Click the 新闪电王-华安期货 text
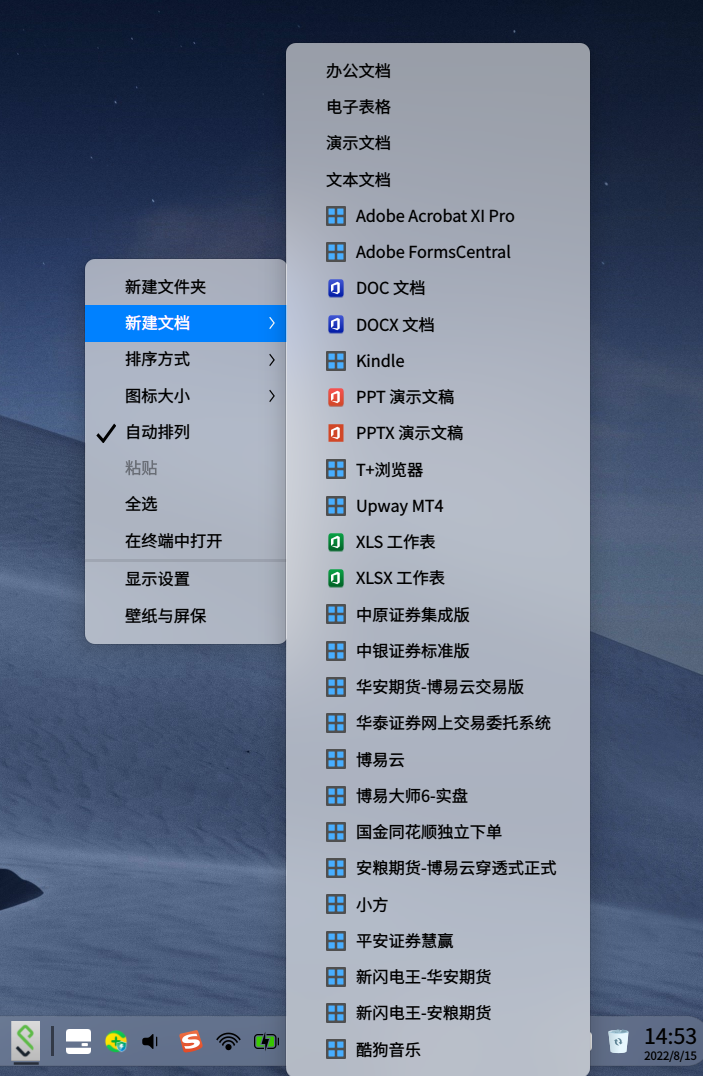The height and width of the screenshot is (1076, 703). [x=424, y=976]
